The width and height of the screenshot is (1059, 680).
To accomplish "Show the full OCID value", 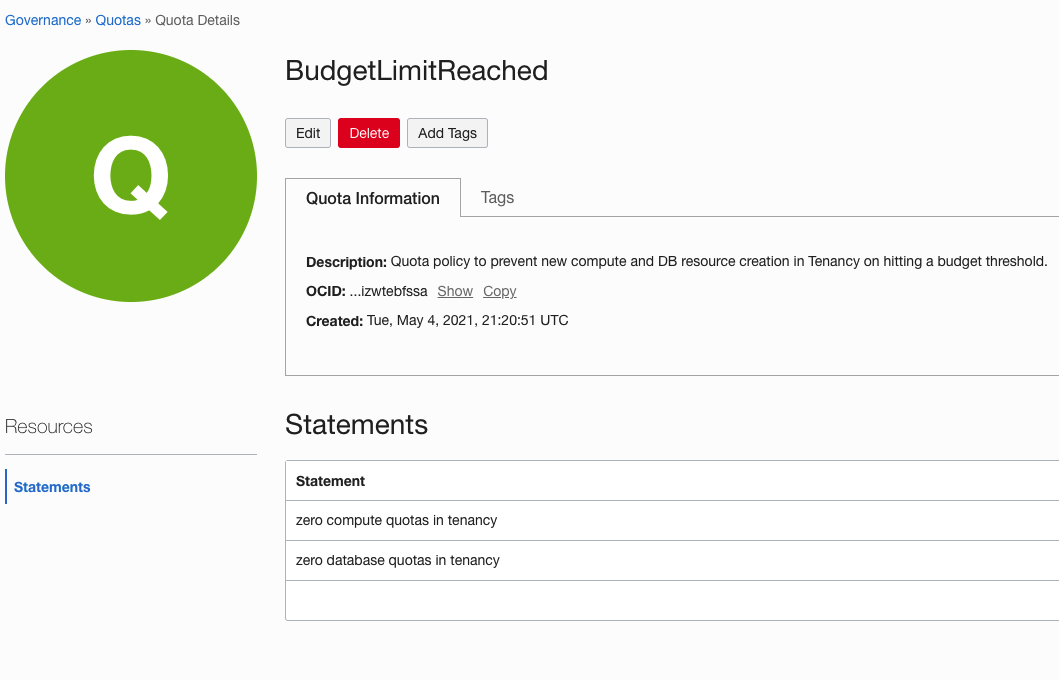I will tap(454, 291).
